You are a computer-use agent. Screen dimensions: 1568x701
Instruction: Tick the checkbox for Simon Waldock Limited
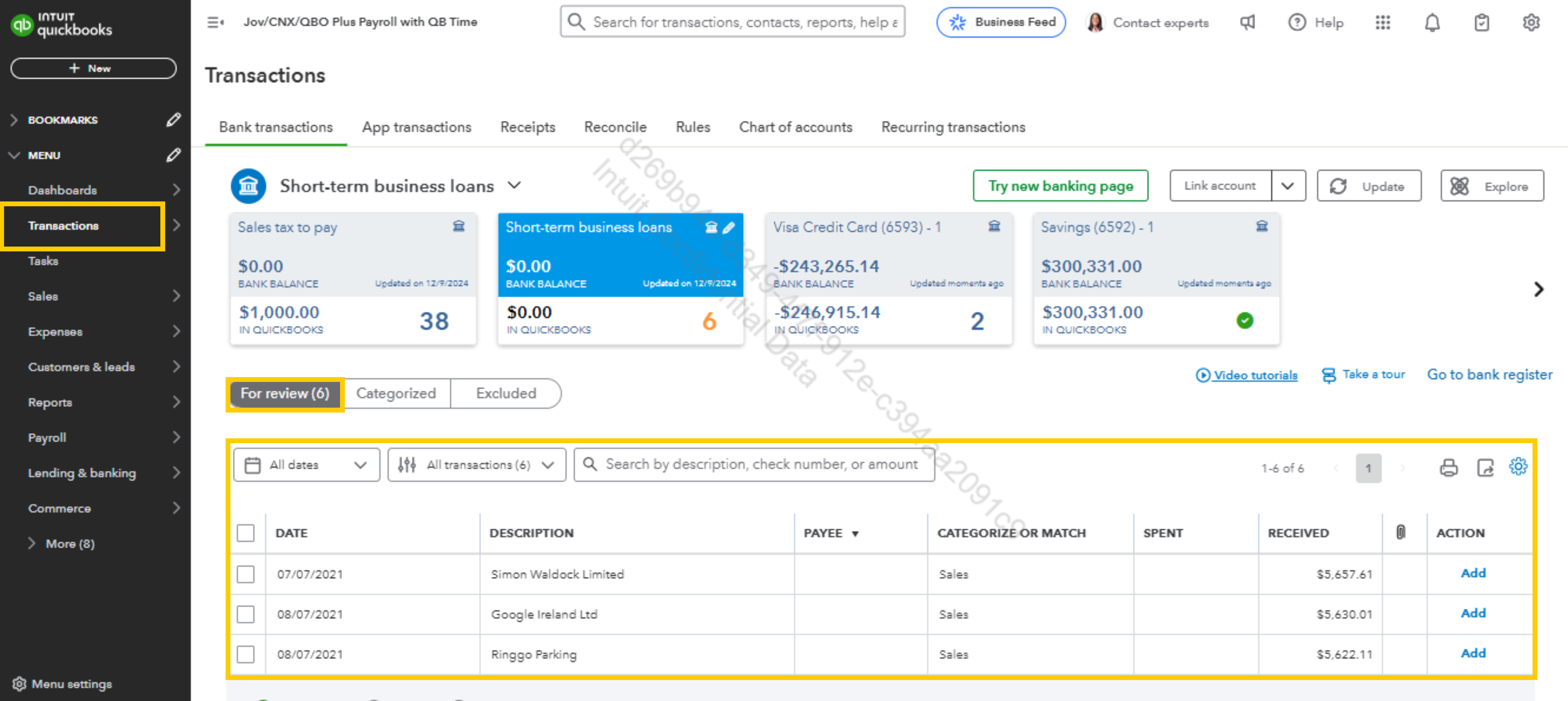(245, 574)
